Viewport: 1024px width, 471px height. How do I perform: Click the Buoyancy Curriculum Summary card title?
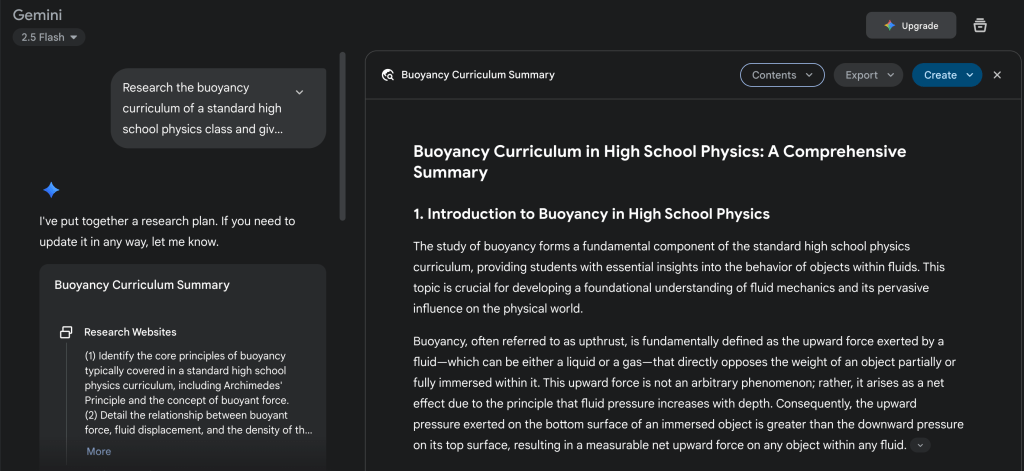142,285
